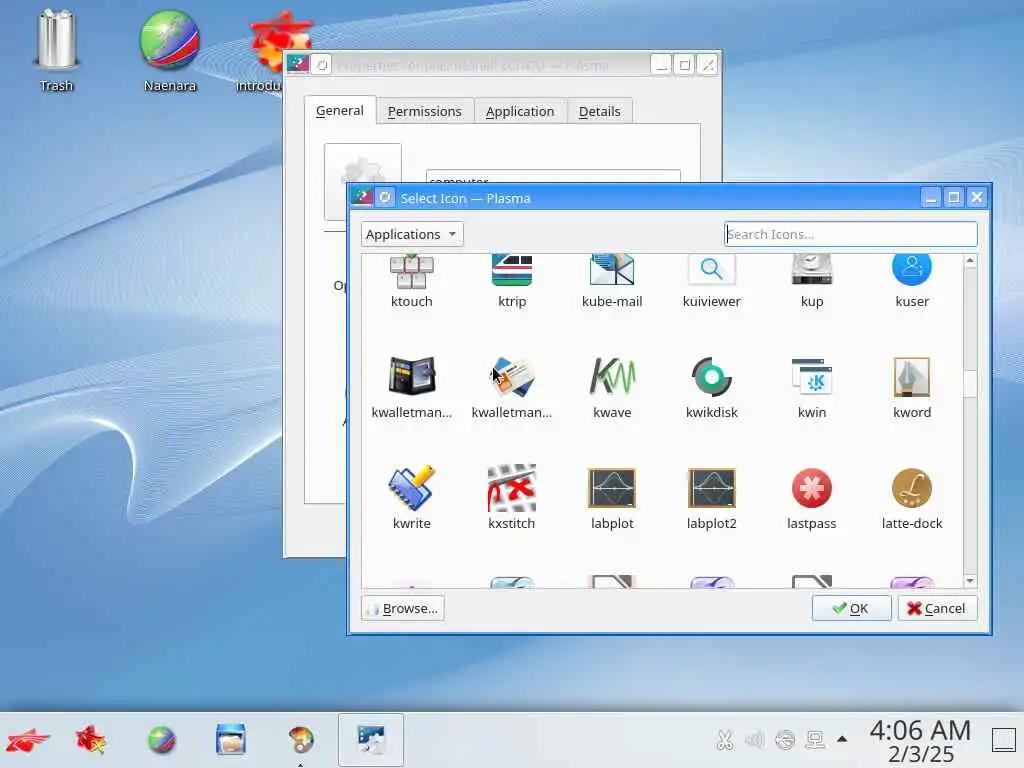Click the Cancel button
The width and height of the screenshot is (1024, 768).
click(x=937, y=609)
